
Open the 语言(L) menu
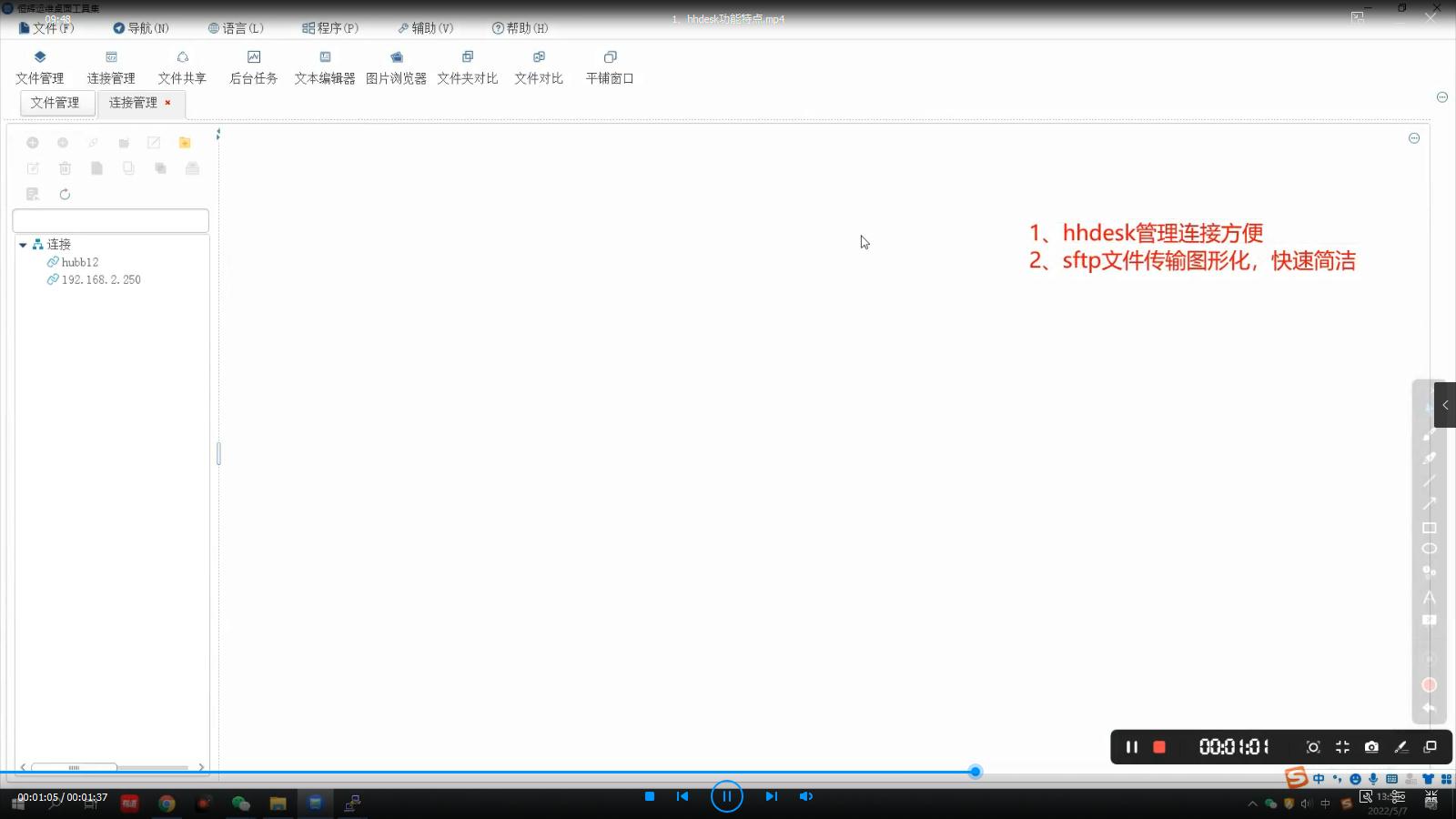[236, 28]
